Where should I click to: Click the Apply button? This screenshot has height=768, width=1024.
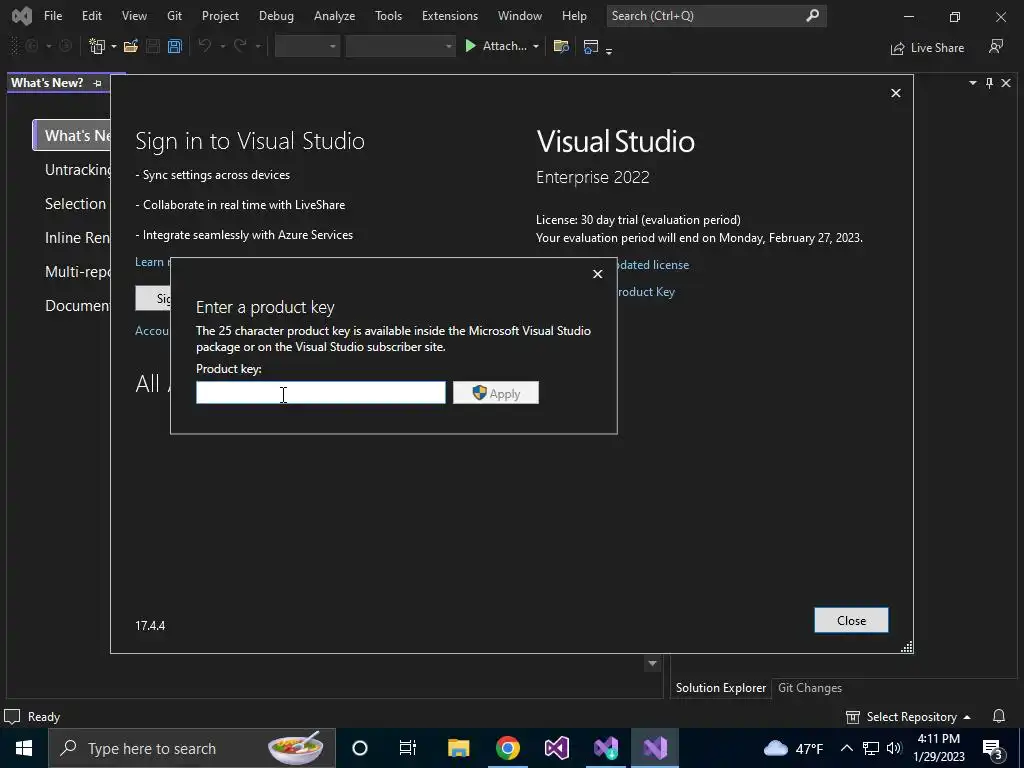click(496, 393)
